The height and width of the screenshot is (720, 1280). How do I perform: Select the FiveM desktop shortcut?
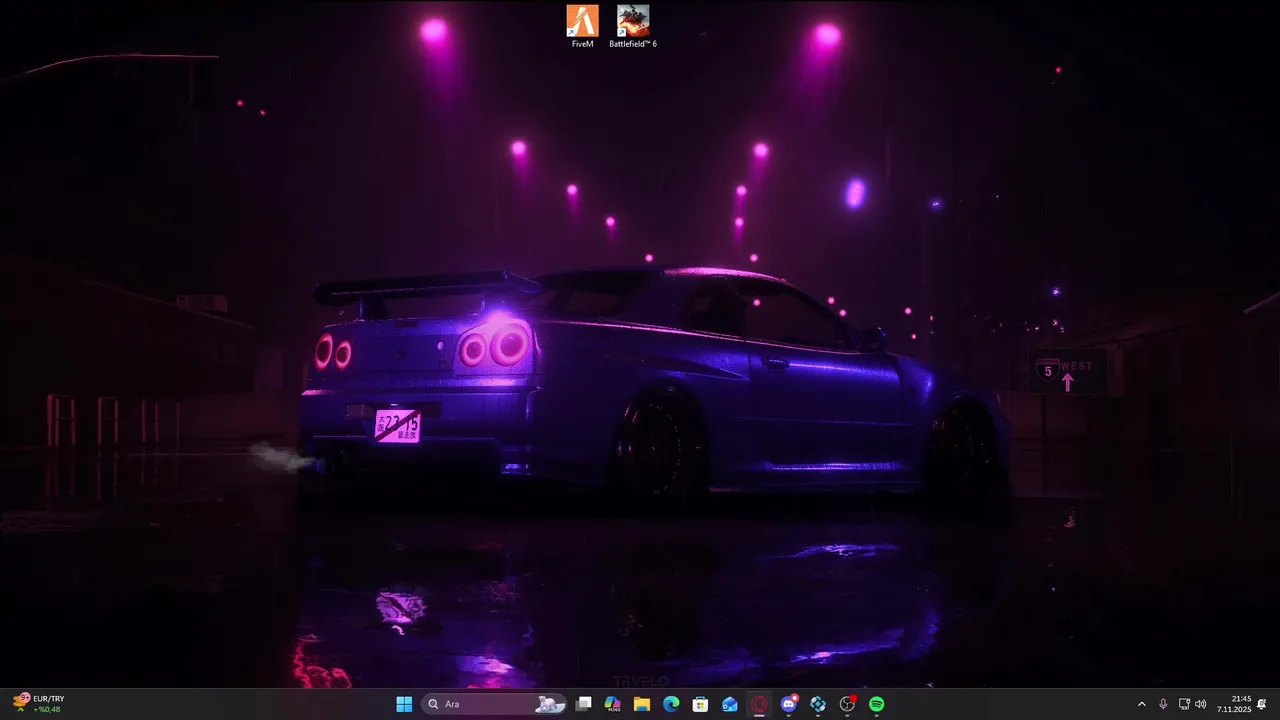582,26
